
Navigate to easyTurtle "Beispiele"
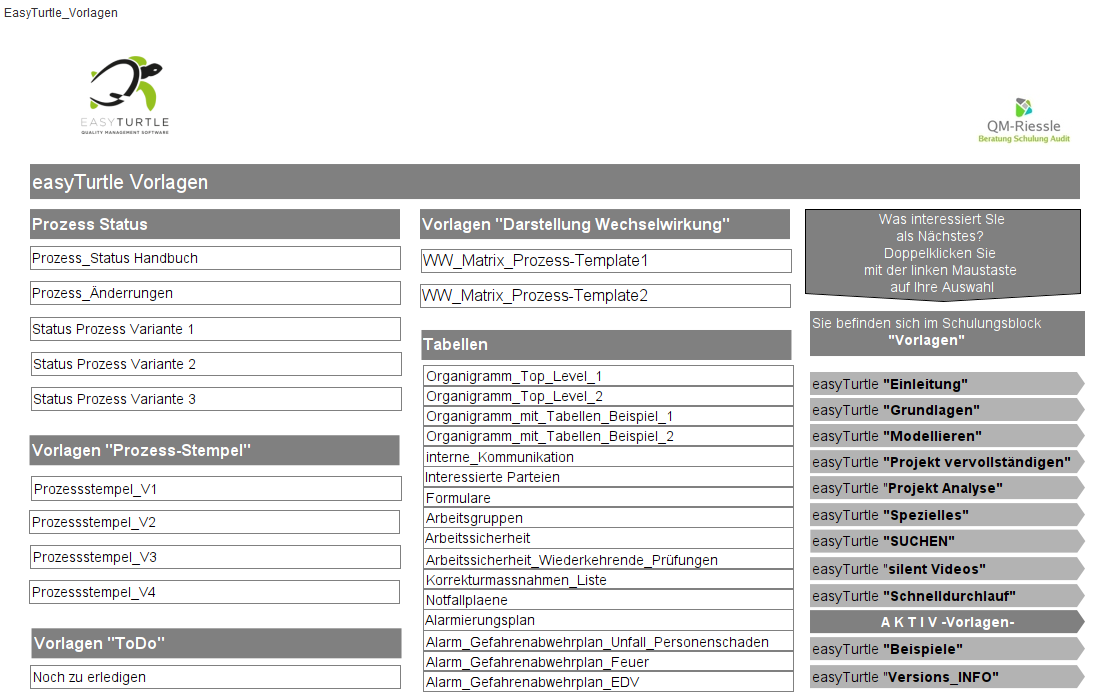click(946, 649)
